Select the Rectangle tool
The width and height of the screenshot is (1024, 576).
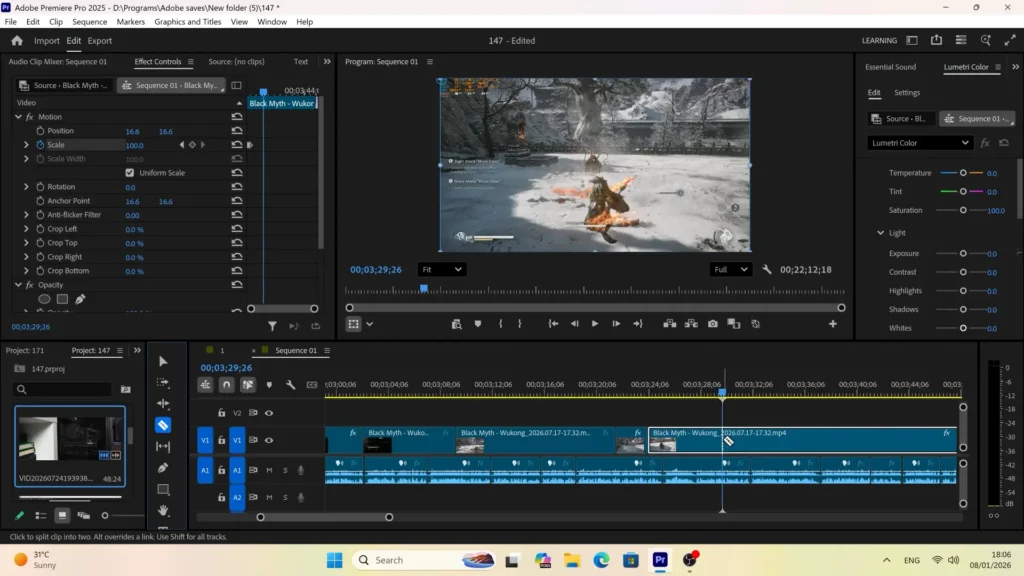[163, 489]
